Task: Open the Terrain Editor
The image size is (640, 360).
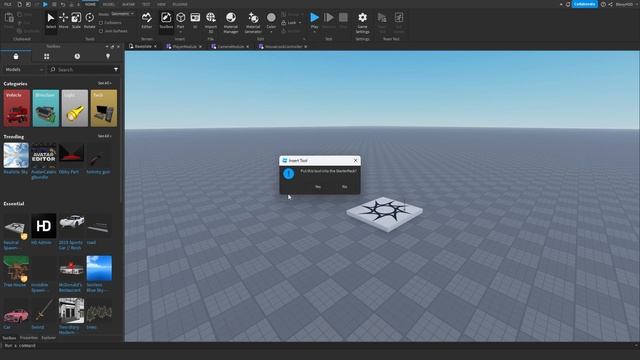Action: (147, 21)
